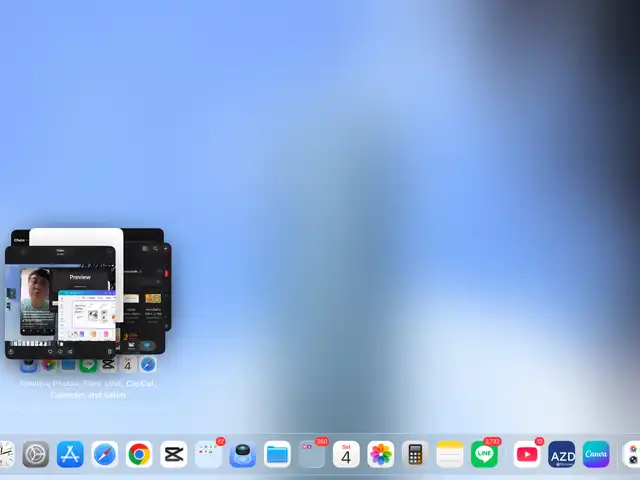This screenshot has width=640, height=480.
Task: Open Settings from the dock
Action: [x=36, y=455]
